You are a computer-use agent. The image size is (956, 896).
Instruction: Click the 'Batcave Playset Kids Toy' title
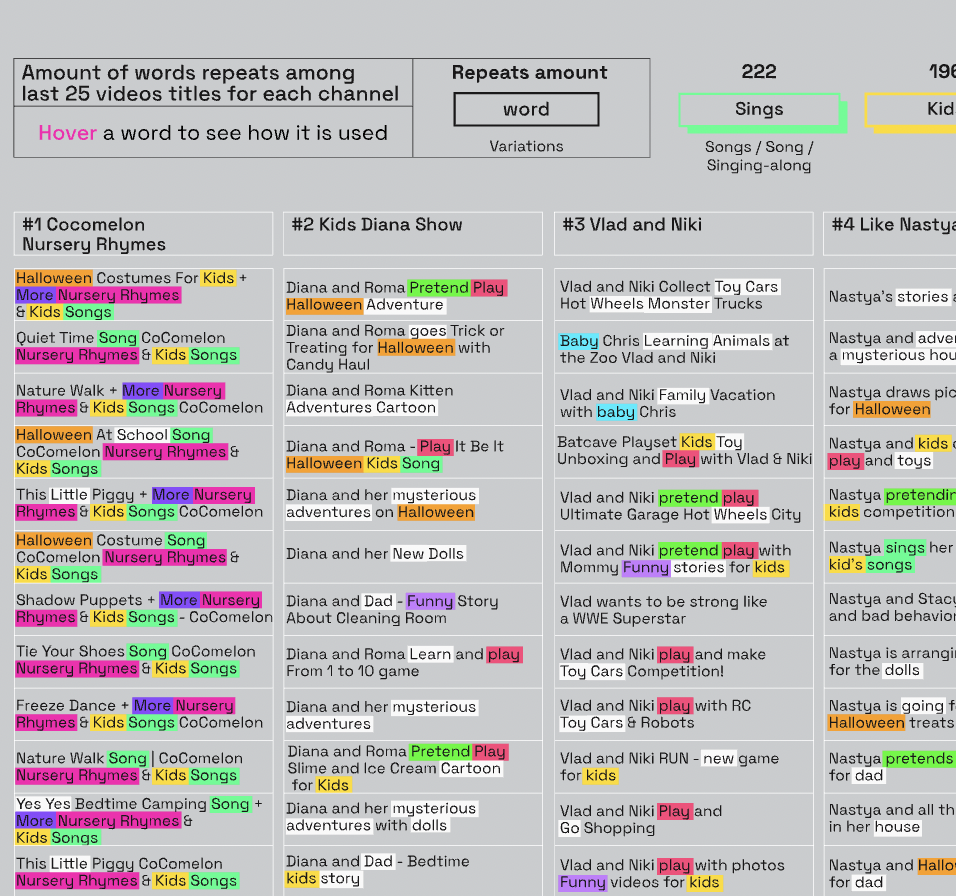tap(684, 450)
